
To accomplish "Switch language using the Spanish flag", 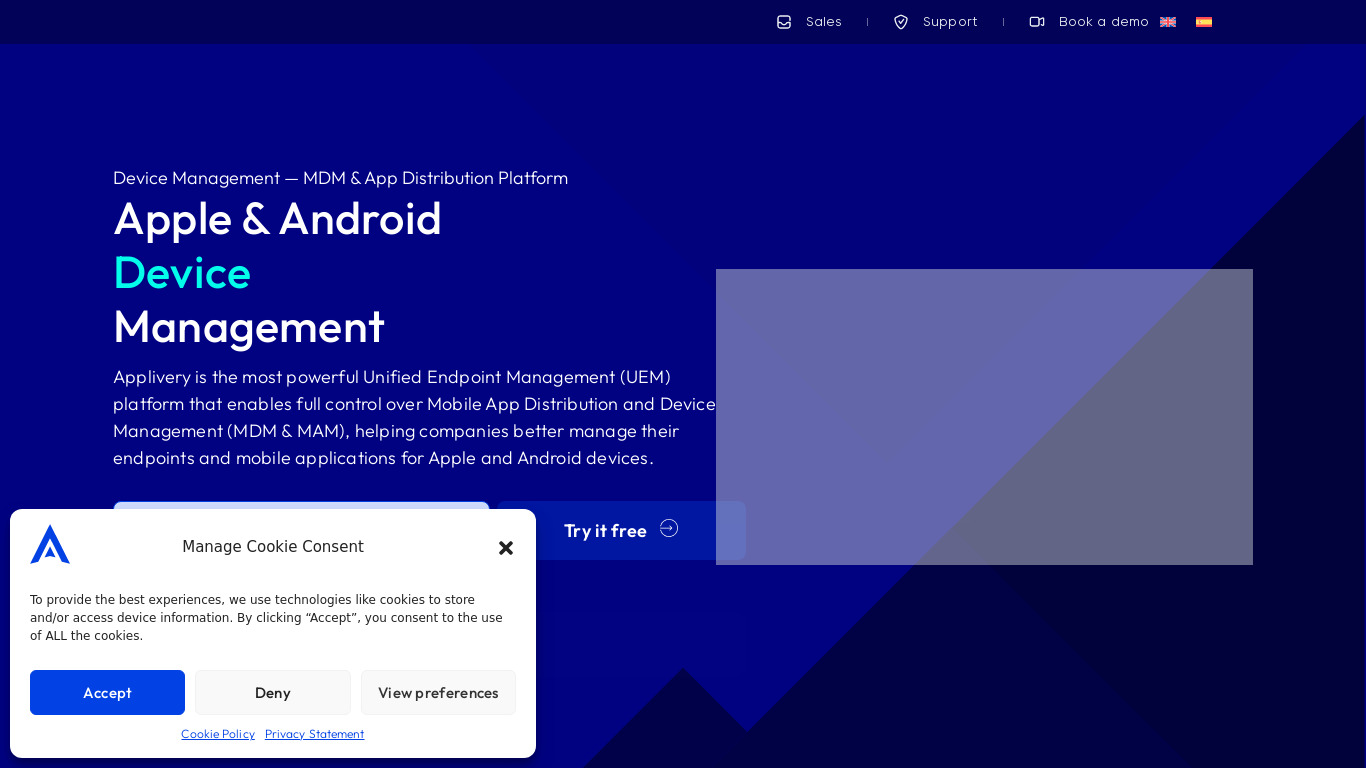I will pos(1204,22).
